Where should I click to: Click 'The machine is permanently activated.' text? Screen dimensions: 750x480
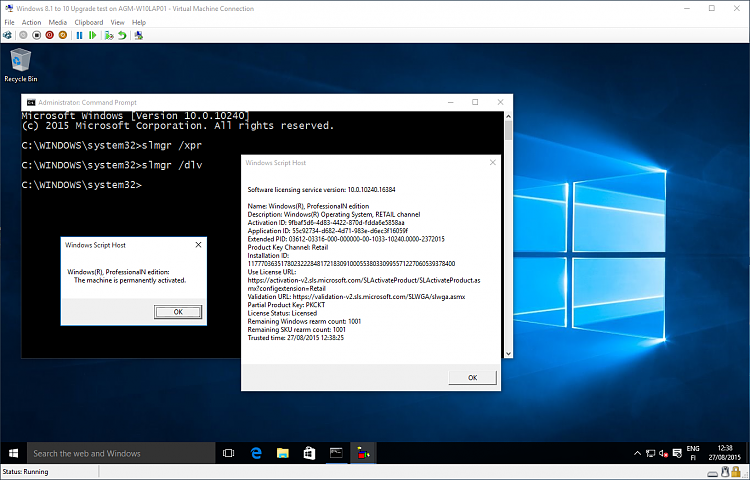pos(130,280)
